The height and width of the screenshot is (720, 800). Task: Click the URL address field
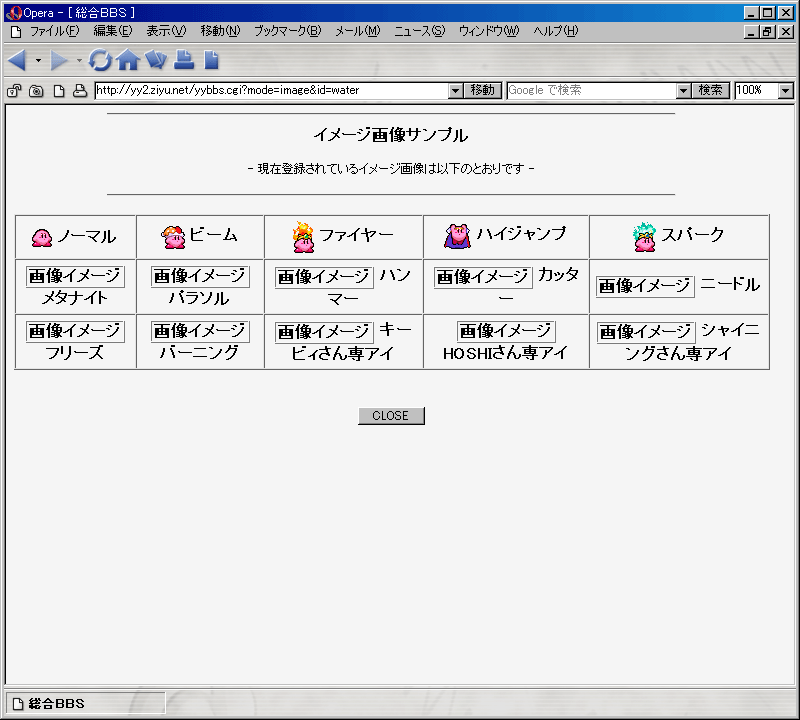[x=271, y=90]
